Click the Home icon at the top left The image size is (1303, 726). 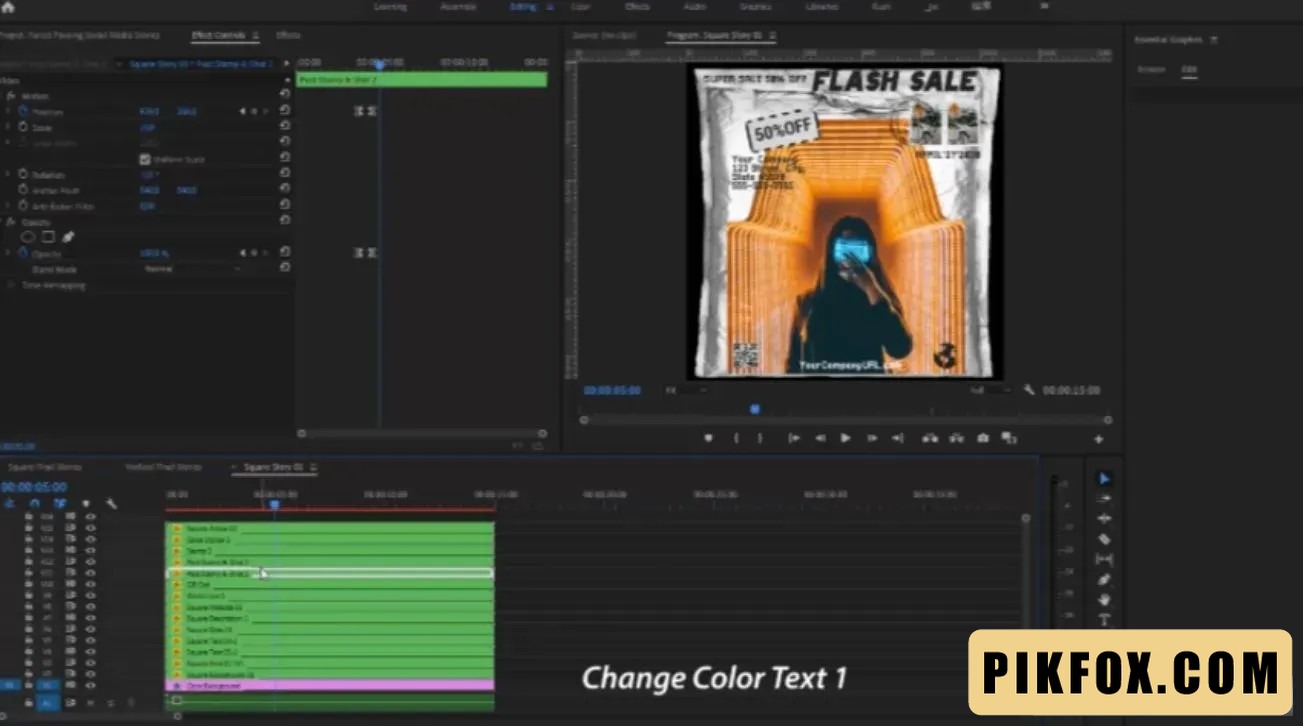pyautogui.click(x=8, y=7)
